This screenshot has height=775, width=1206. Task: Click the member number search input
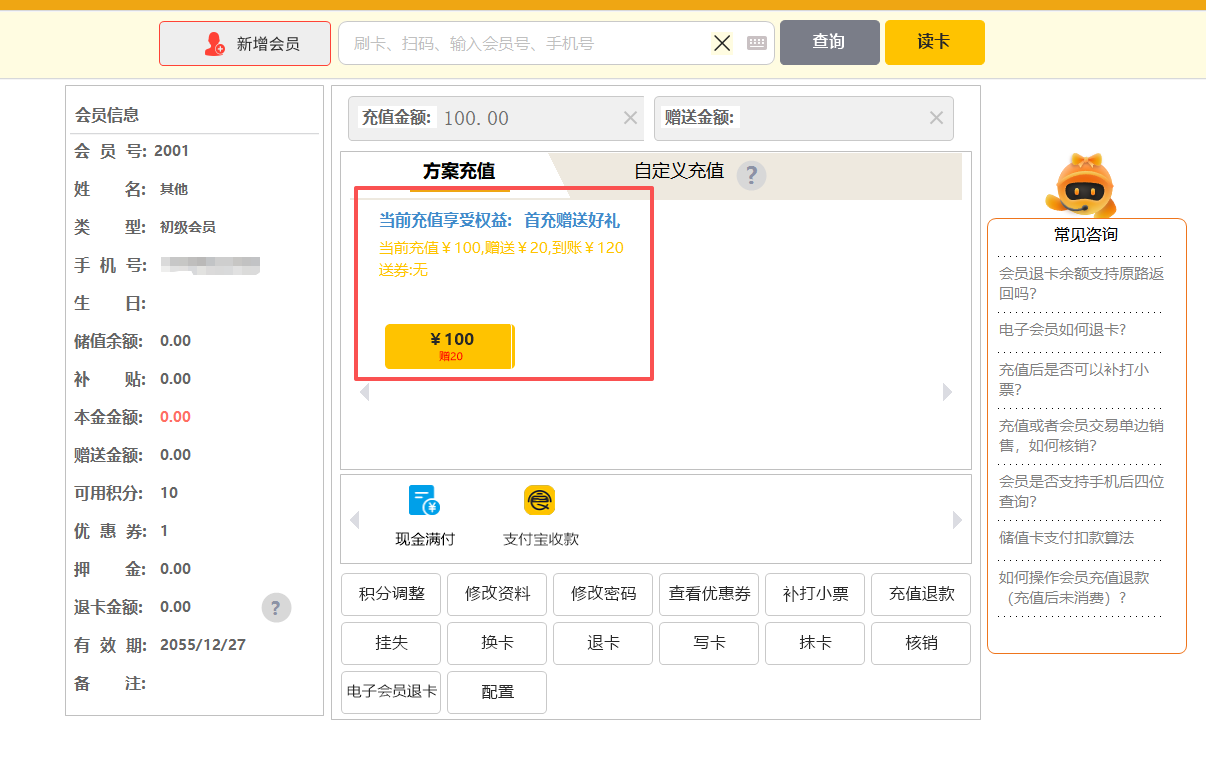coord(525,44)
